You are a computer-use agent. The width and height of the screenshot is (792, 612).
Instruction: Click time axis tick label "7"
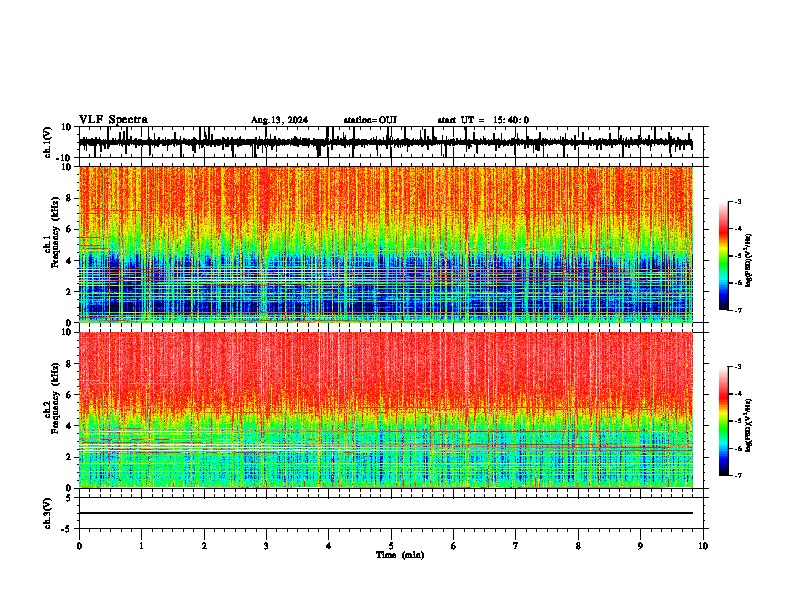click(x=516, y=546)
